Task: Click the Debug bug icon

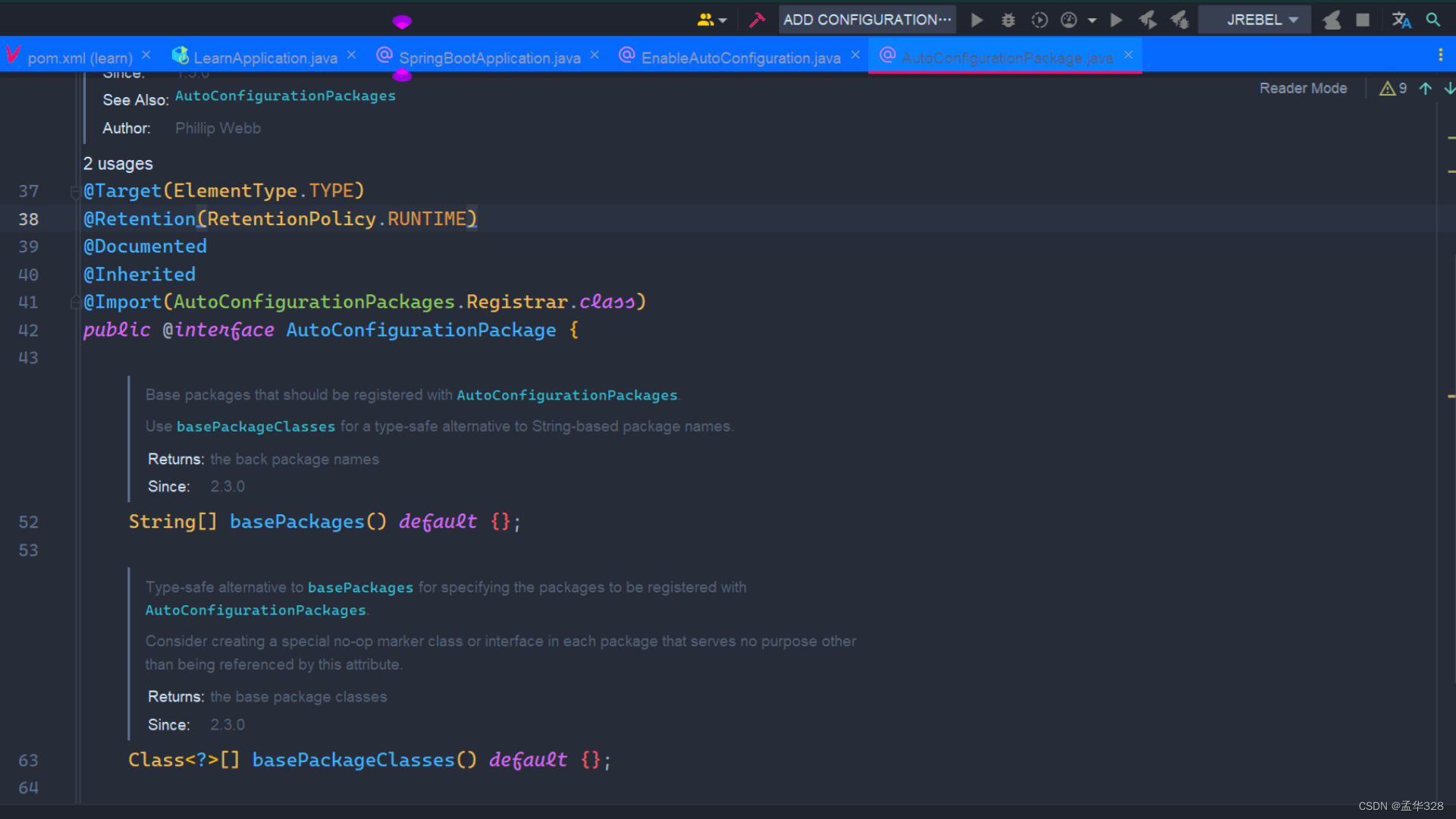Action: point(1008,20)
